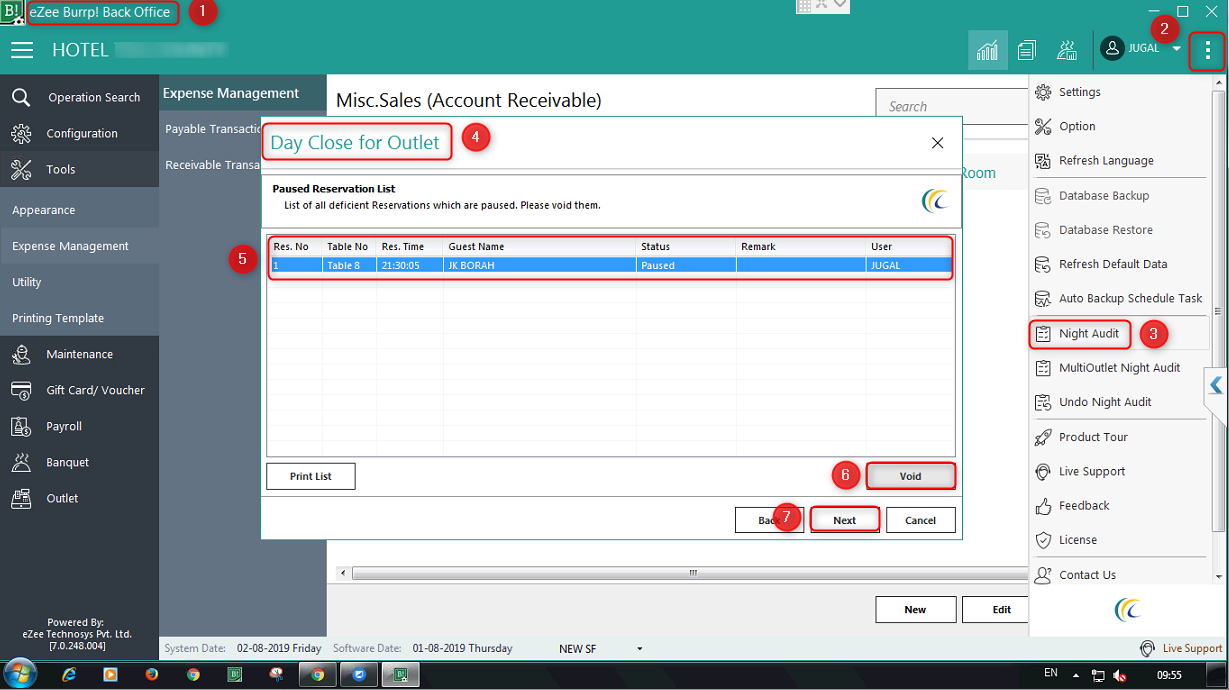Click the Cancel button in dialog
The image size is (1229, 690).
(920, 520)
